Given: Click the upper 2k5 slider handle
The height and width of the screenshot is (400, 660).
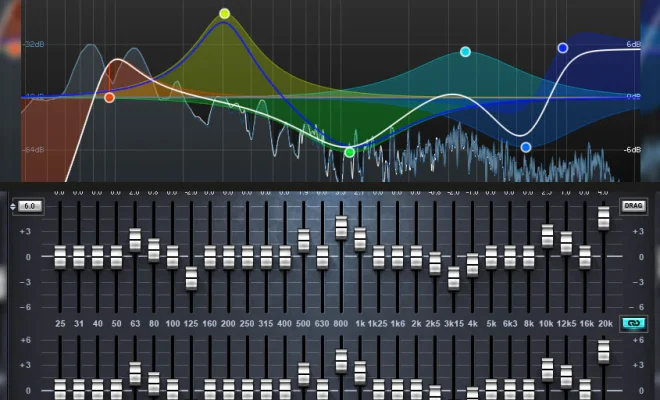Looking at the screenshot, I should [x=435, y=264].
